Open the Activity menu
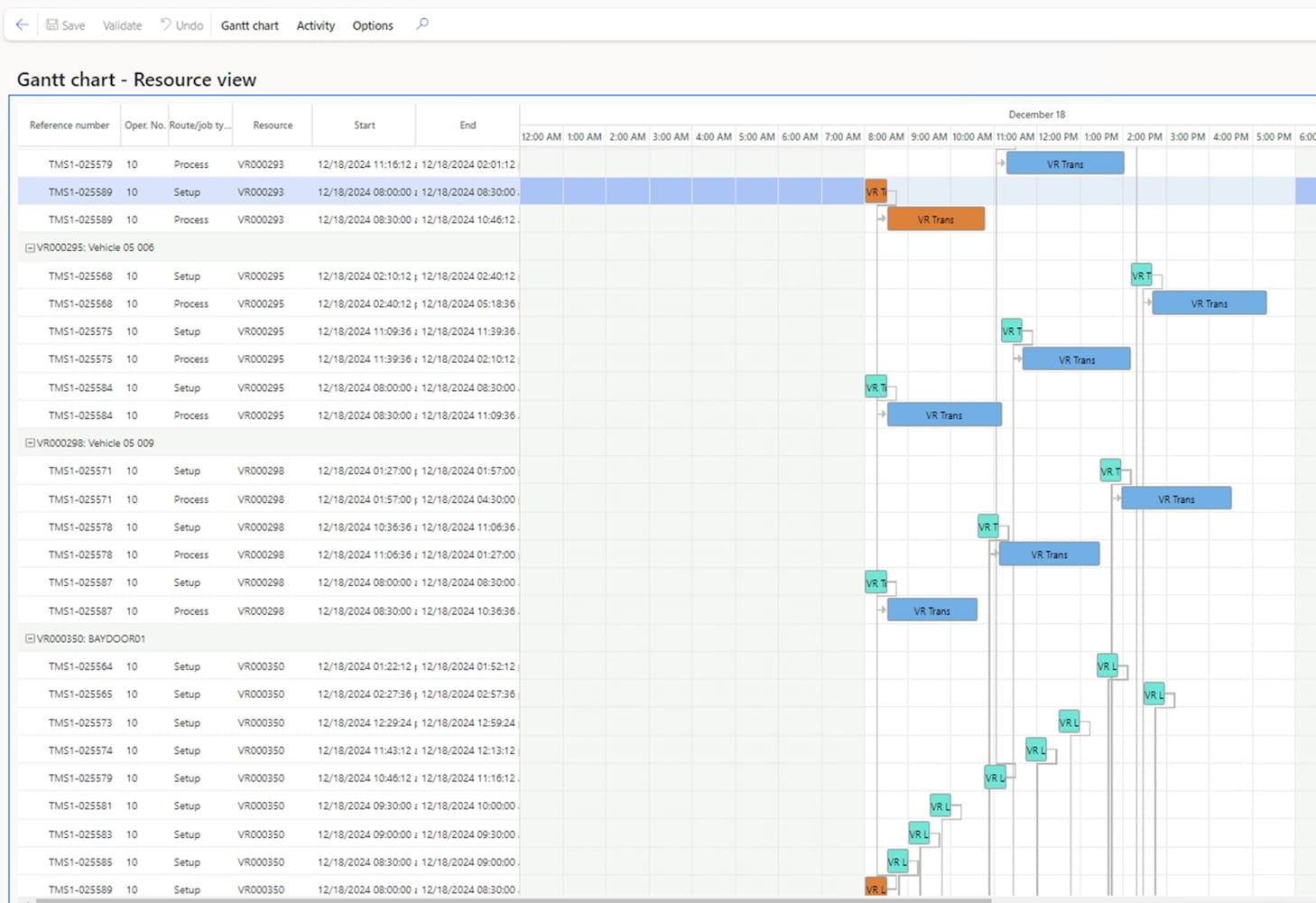 (x=315, y=25)
